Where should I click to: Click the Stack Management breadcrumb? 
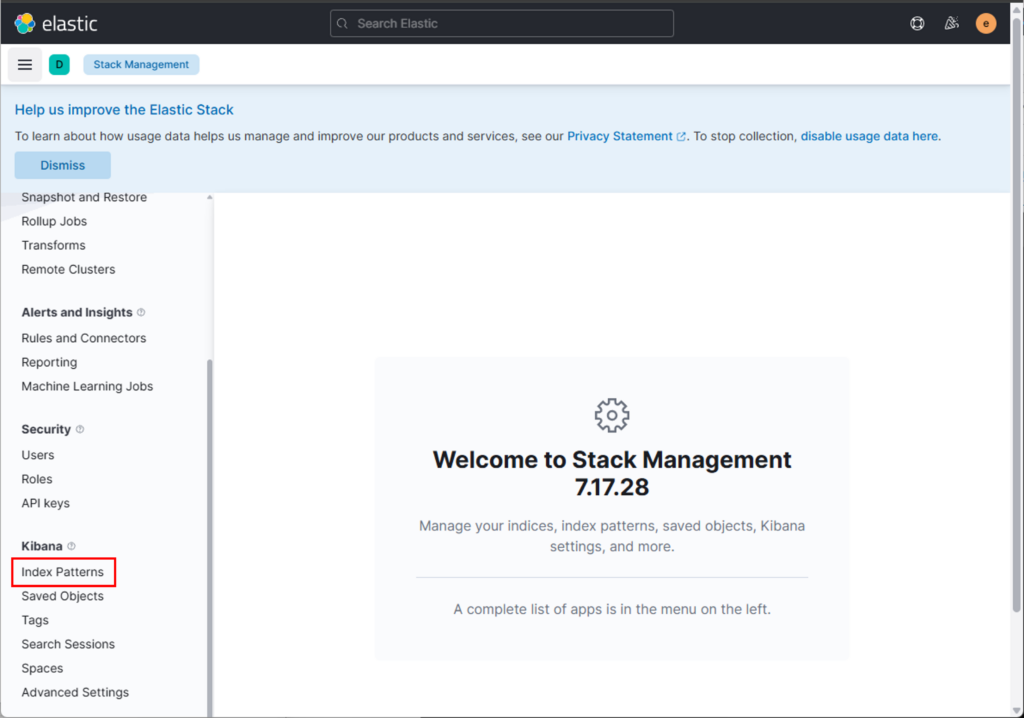click(141, 65)
